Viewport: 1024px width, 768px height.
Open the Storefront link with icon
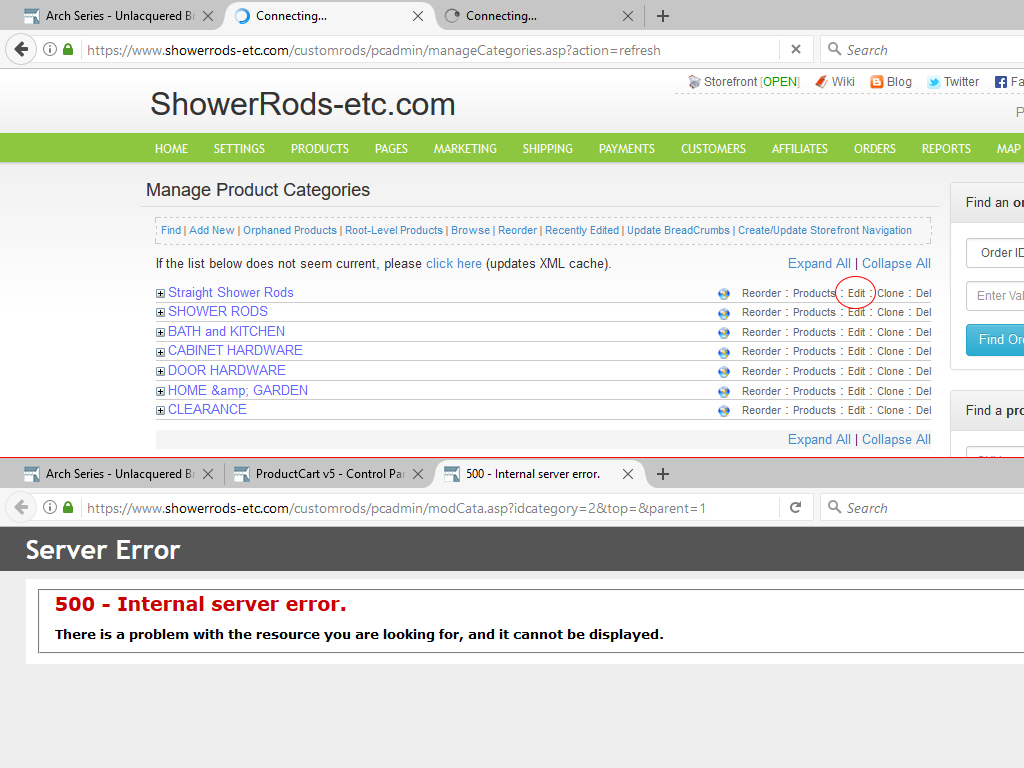pos(743,82)
